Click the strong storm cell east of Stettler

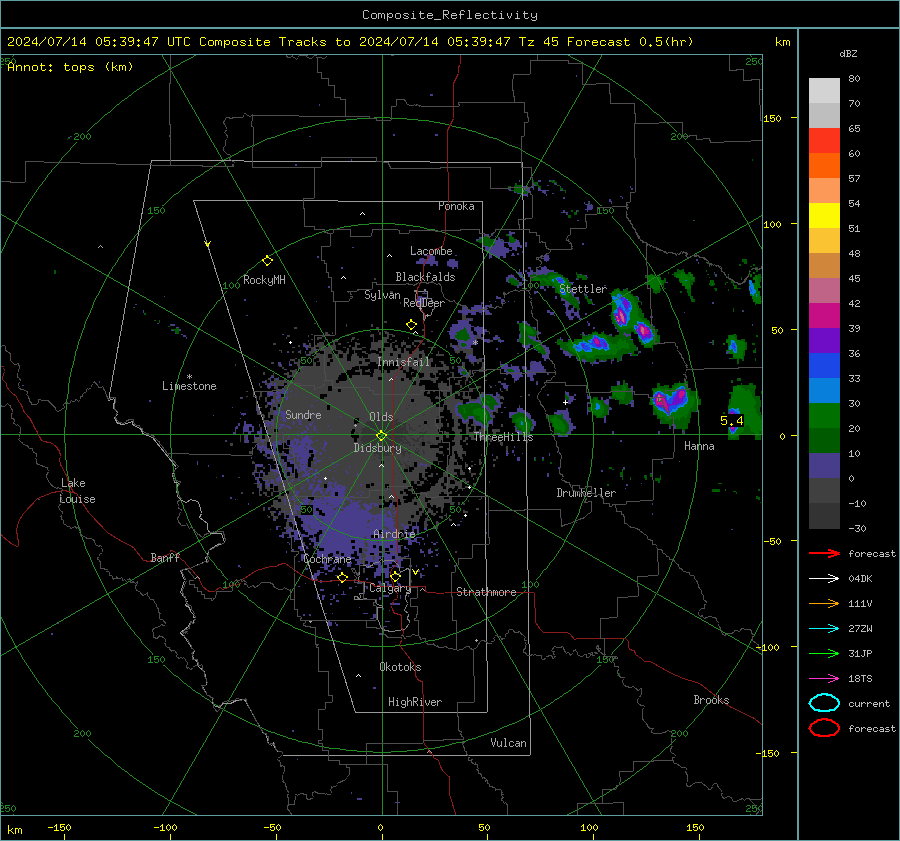tap(622, 313)
